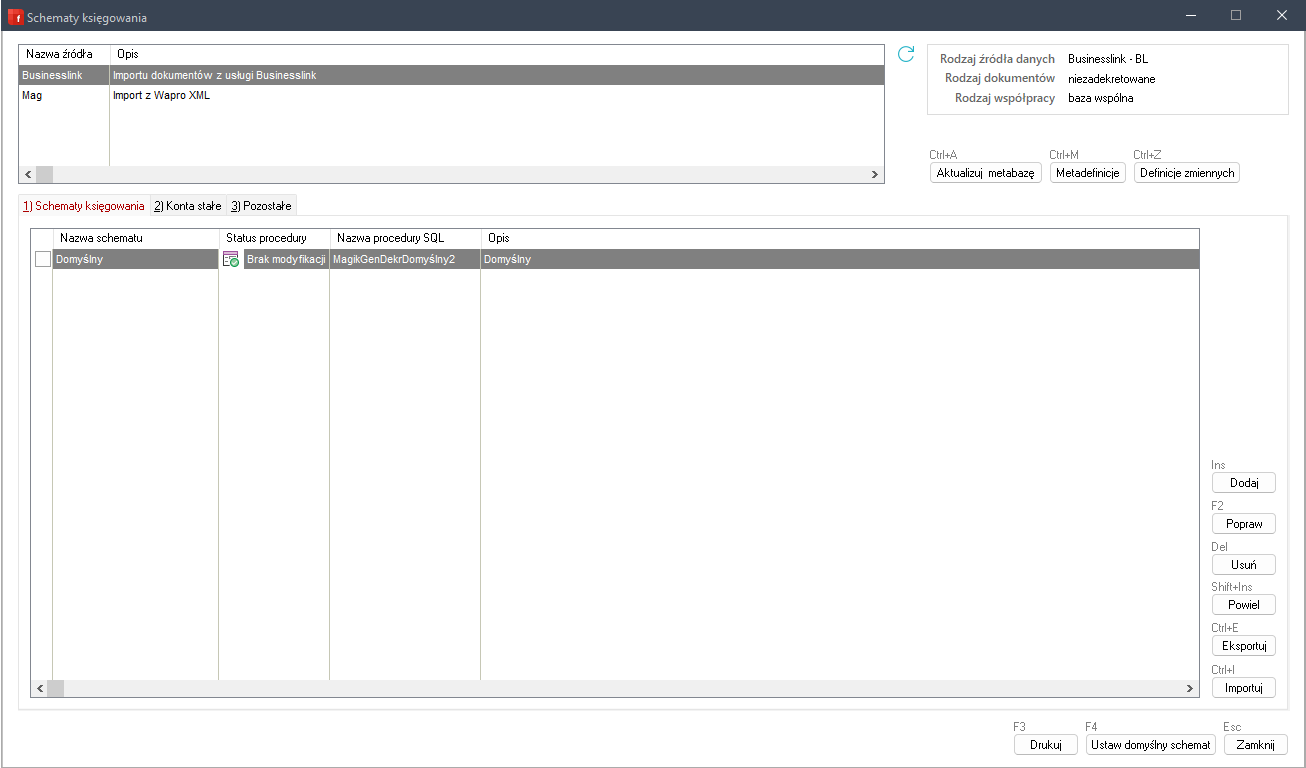Click Ustaw domyślny schemat button
The image size is (1306, 768).
click(x=1150, y=745)
